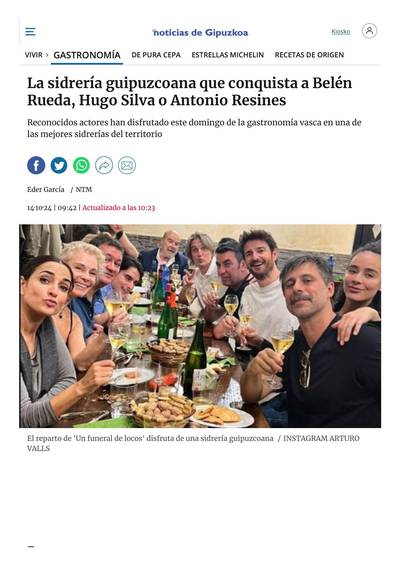Go to the VIVIR breadcrumb section

pyautogui.click(x=33, y=55)
